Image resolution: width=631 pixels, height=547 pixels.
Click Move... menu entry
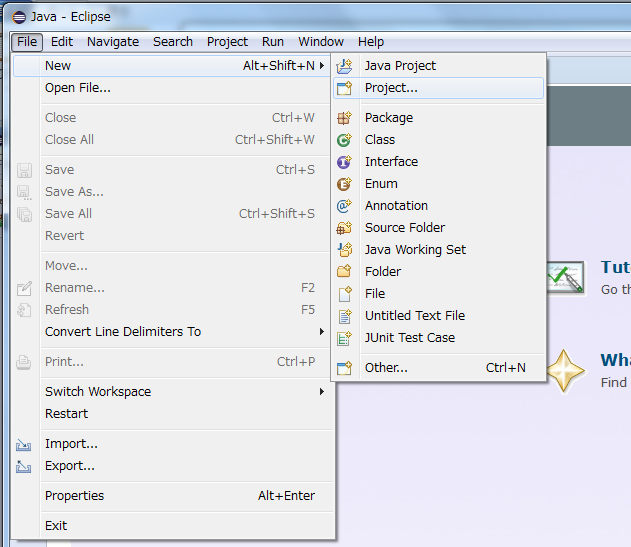pos(173,266)
